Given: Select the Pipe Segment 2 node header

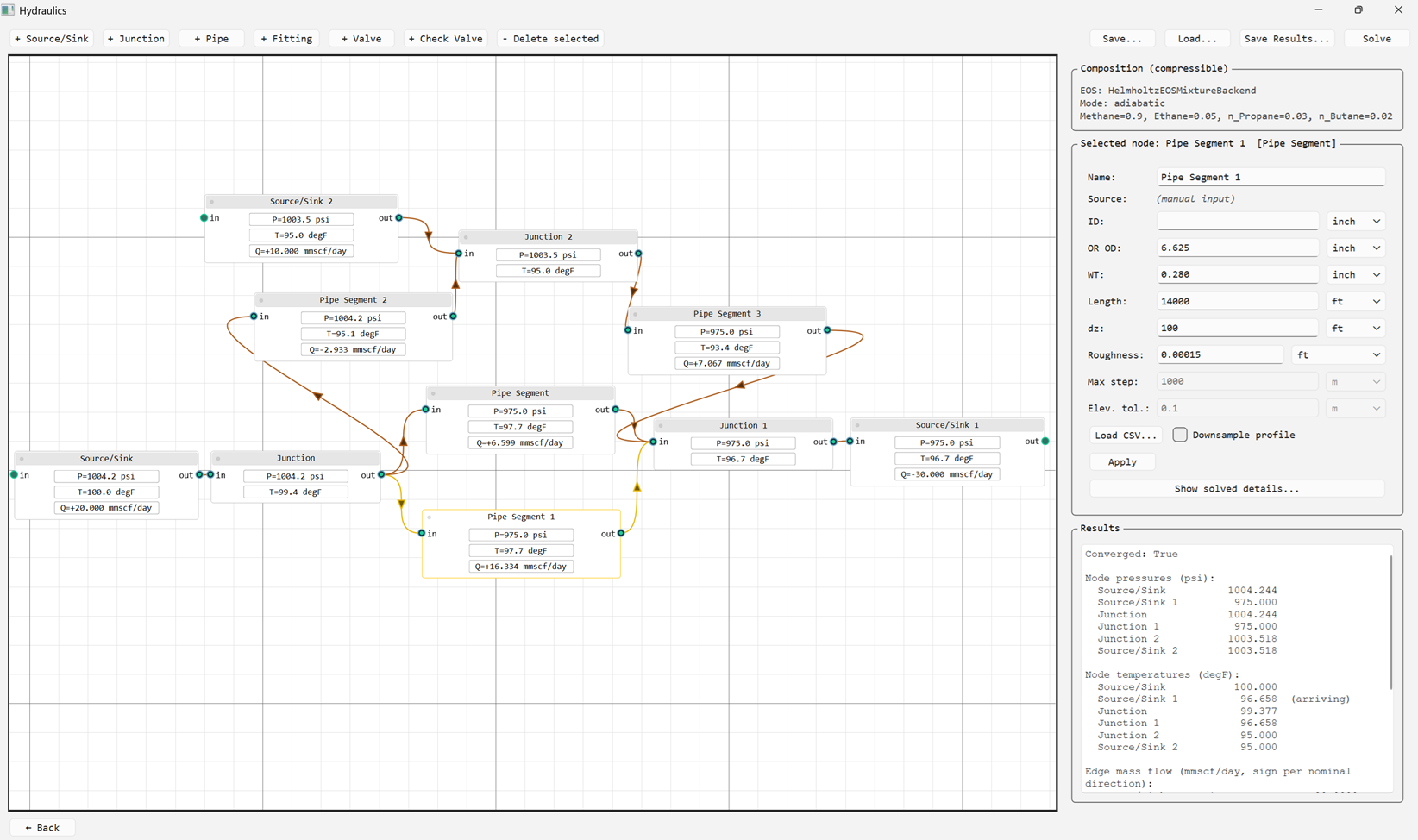Looking at the screenshot, I should tap(353, 300).
